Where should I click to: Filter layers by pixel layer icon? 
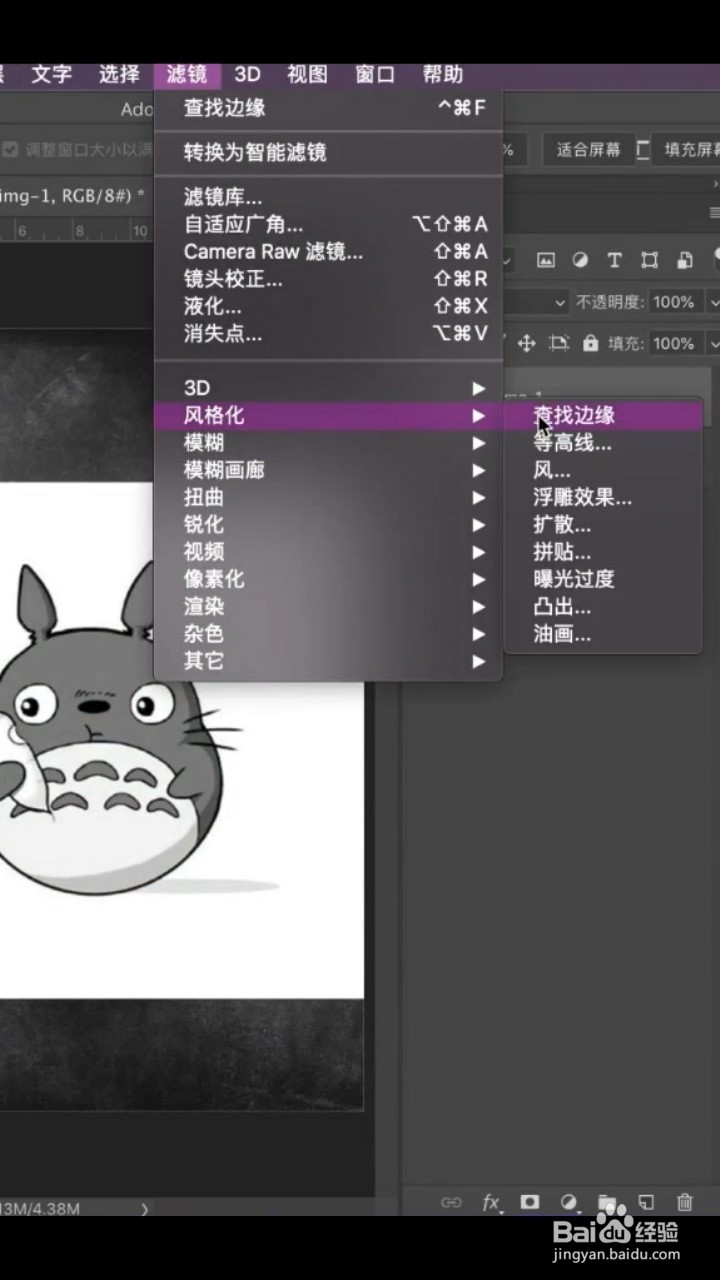545,260
